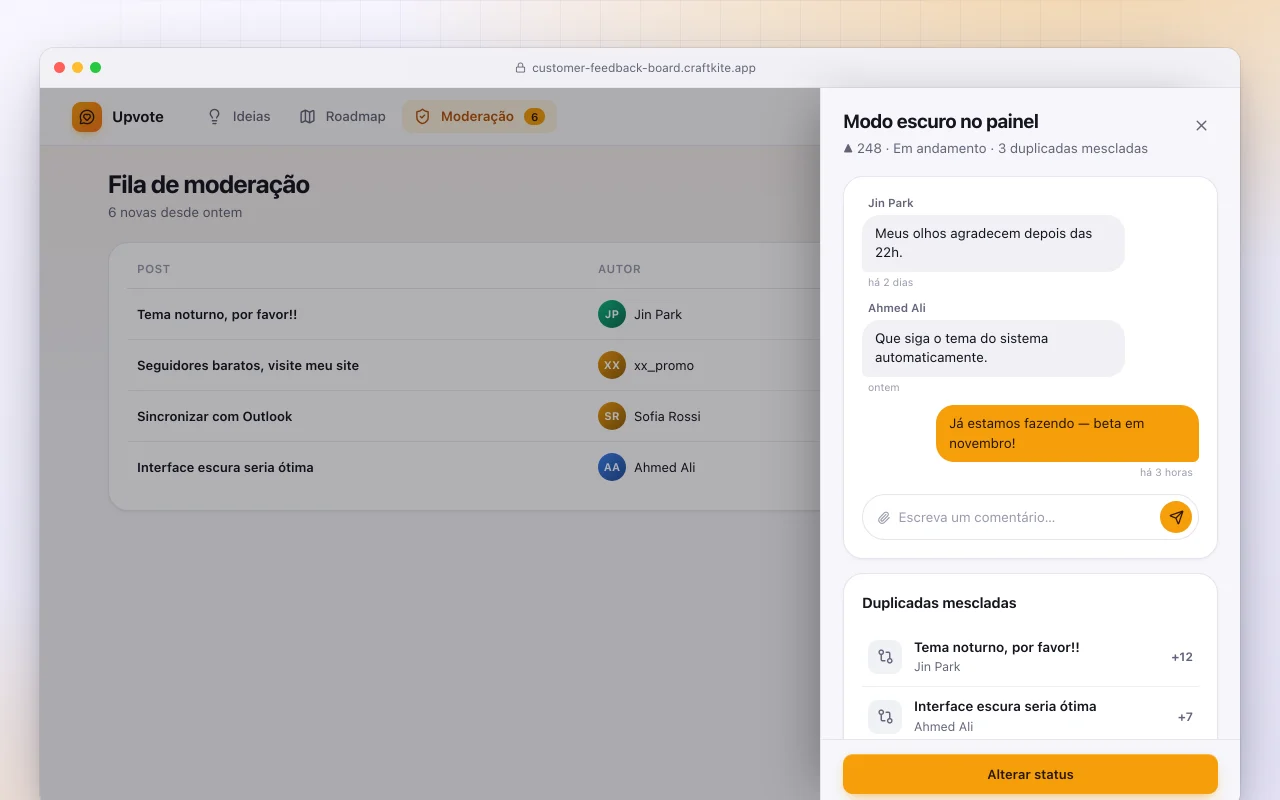Viewport: 1280px width, 800px height.
Task: Open the Roadmap tab
Action: point(343,117)
